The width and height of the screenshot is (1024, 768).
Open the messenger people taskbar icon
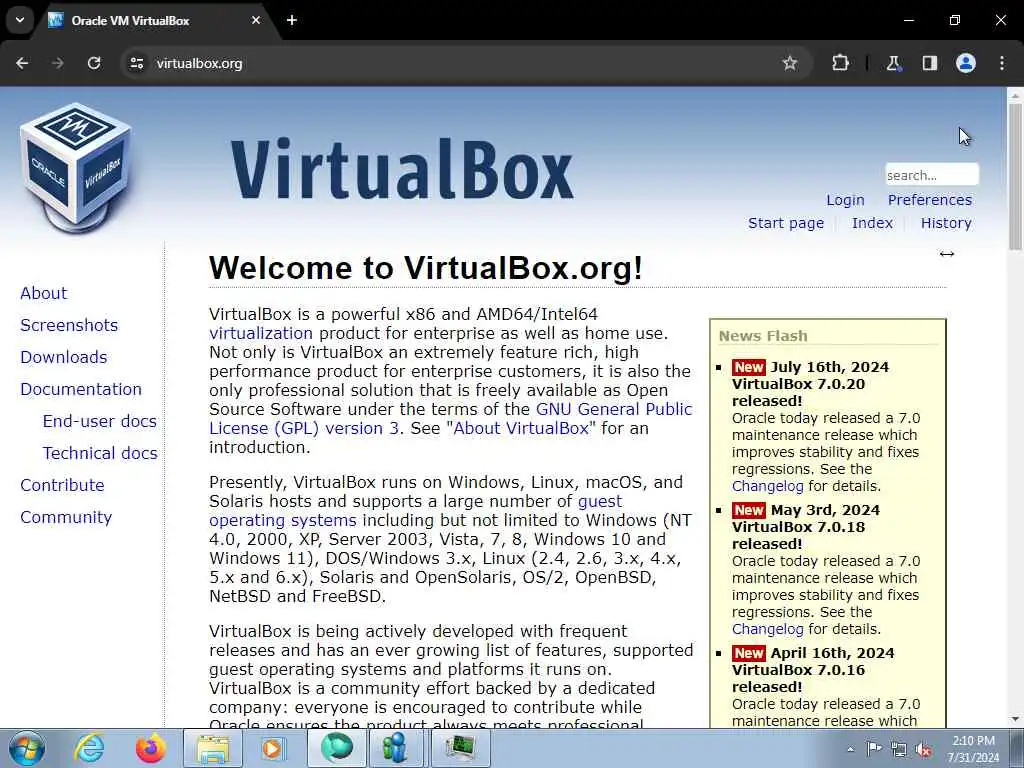[x=396, y=748]
